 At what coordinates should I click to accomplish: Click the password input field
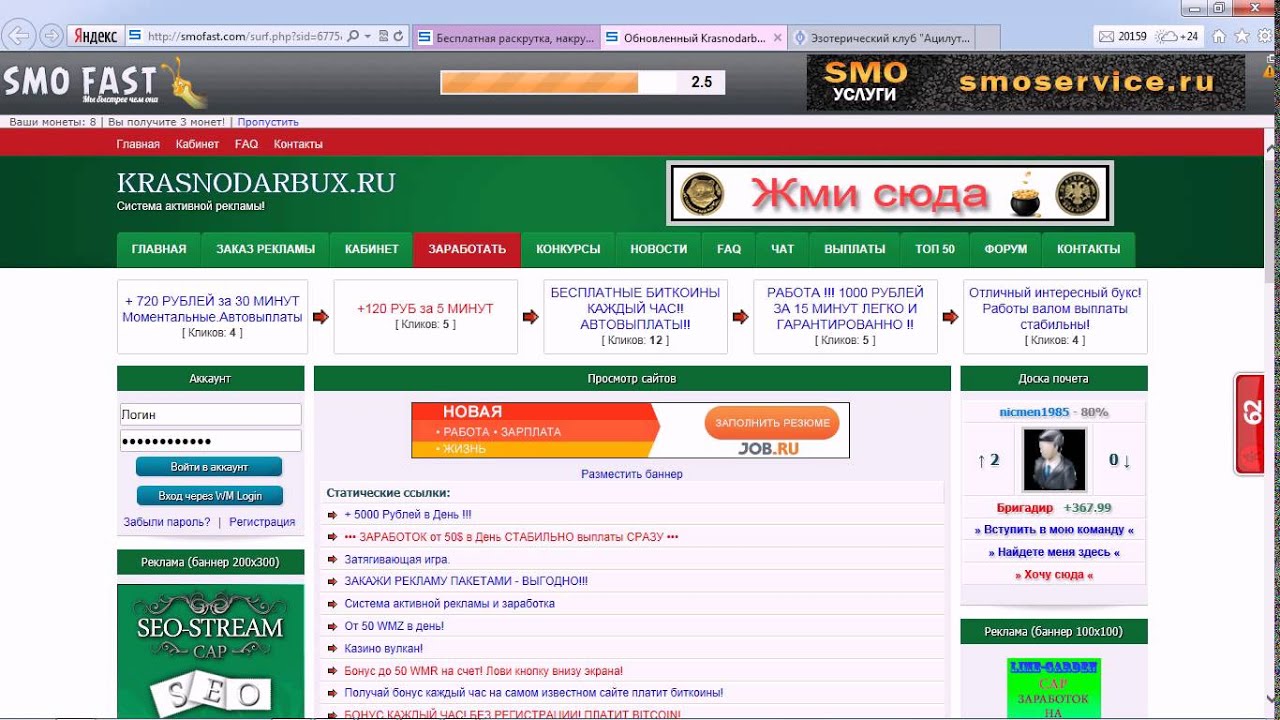click(209, 441)
